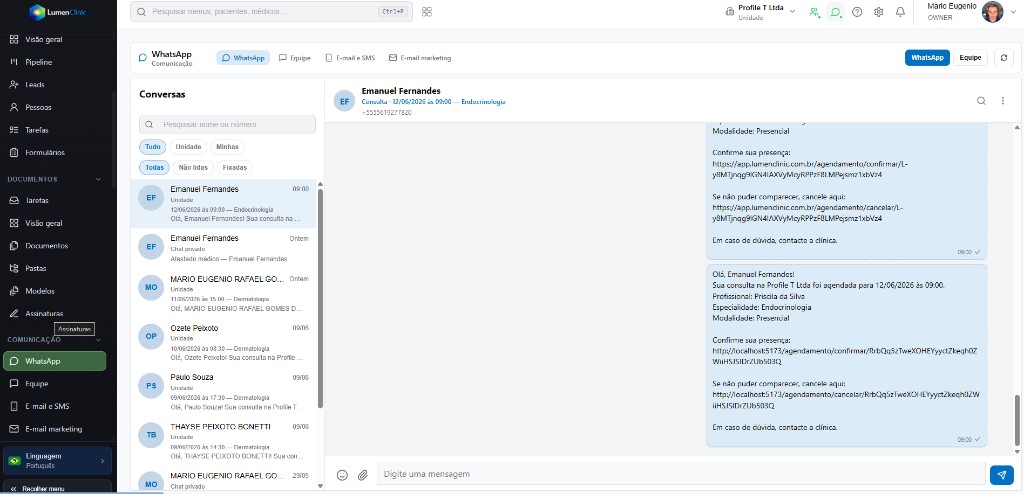Collapse the DOCUMENTOS sidebar section
The width and height of the screenshot is (1024, 494).
(99, 179)
